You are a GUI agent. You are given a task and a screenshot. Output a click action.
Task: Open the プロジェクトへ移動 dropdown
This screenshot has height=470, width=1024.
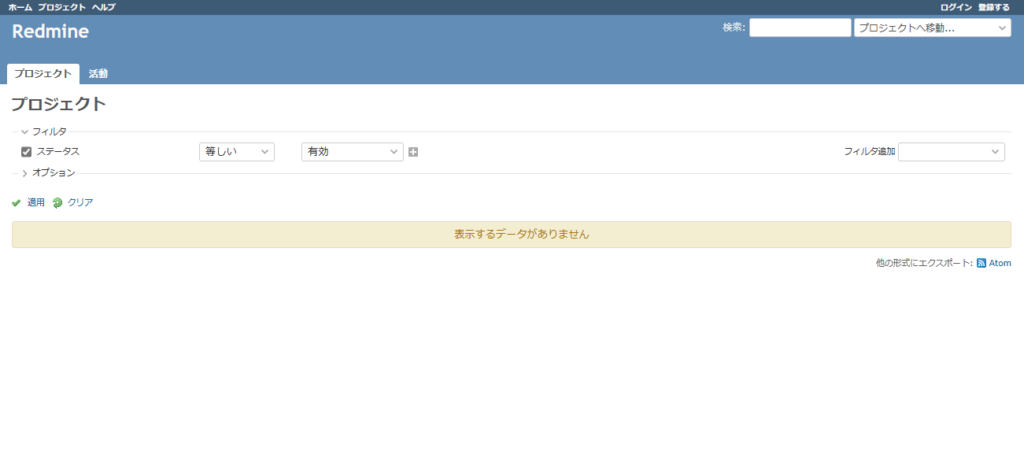tap(933, 28)
